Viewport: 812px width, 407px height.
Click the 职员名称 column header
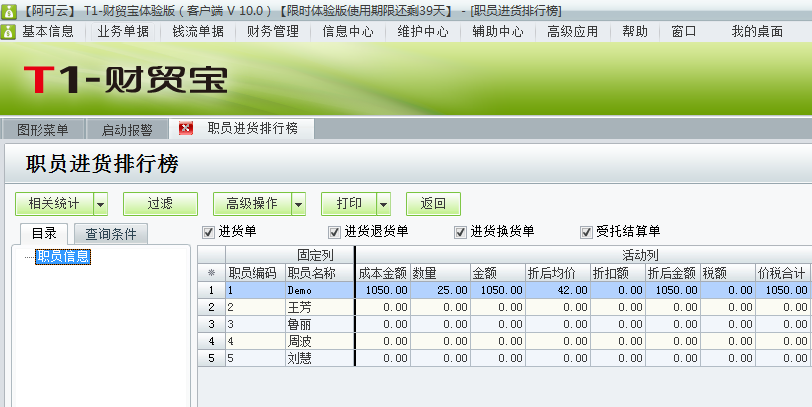click(x=320, y=273)
